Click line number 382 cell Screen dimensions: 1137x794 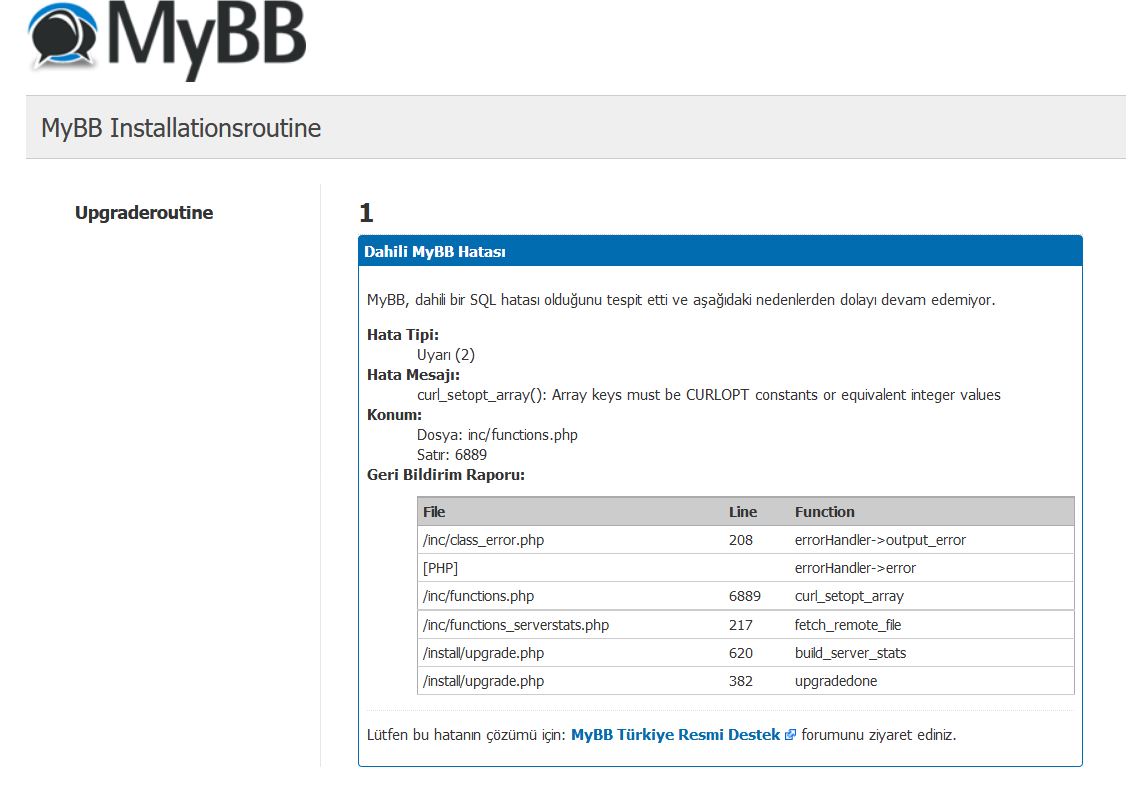[740, 681]
